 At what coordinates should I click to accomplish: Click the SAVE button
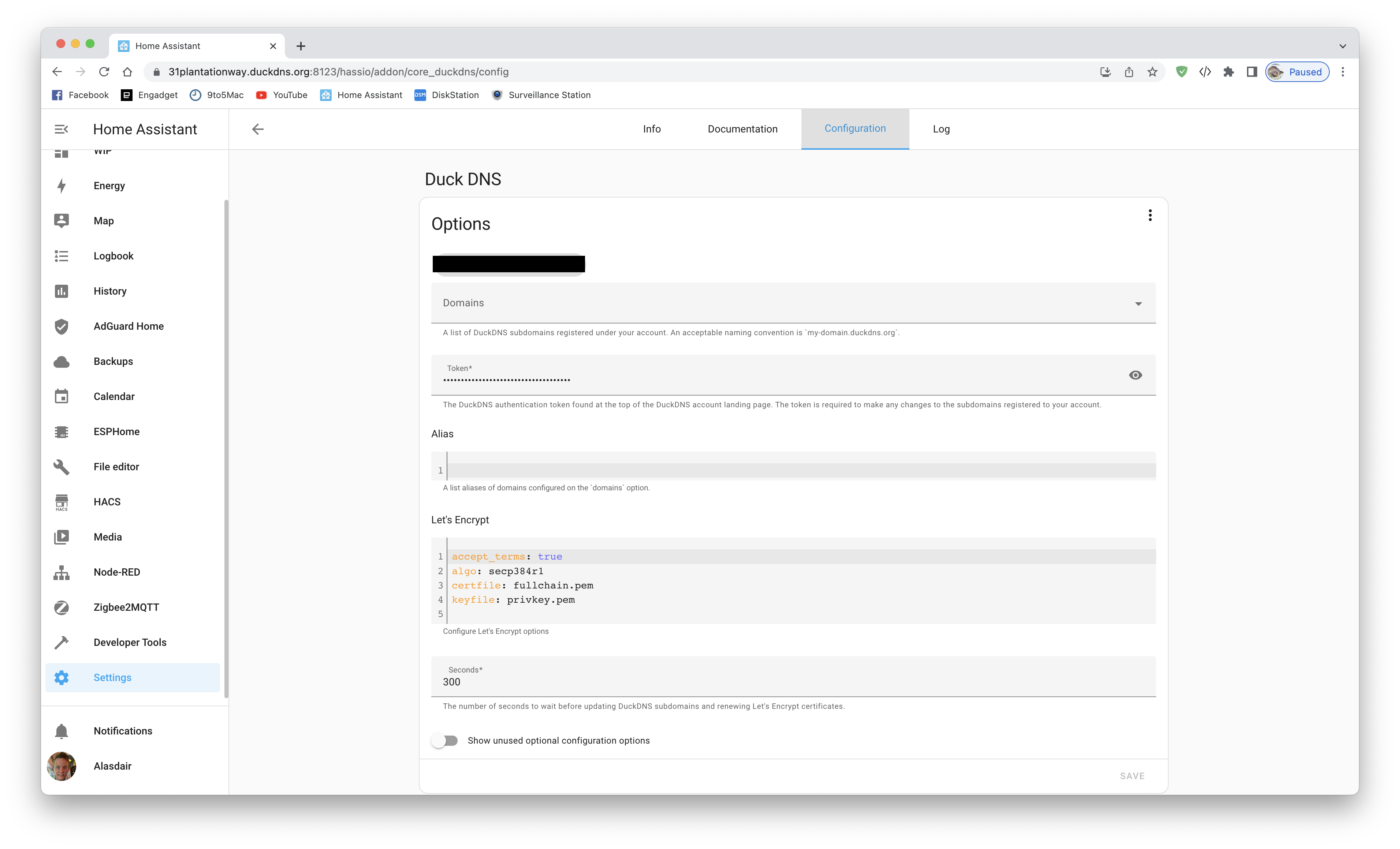pos(1132,775)
